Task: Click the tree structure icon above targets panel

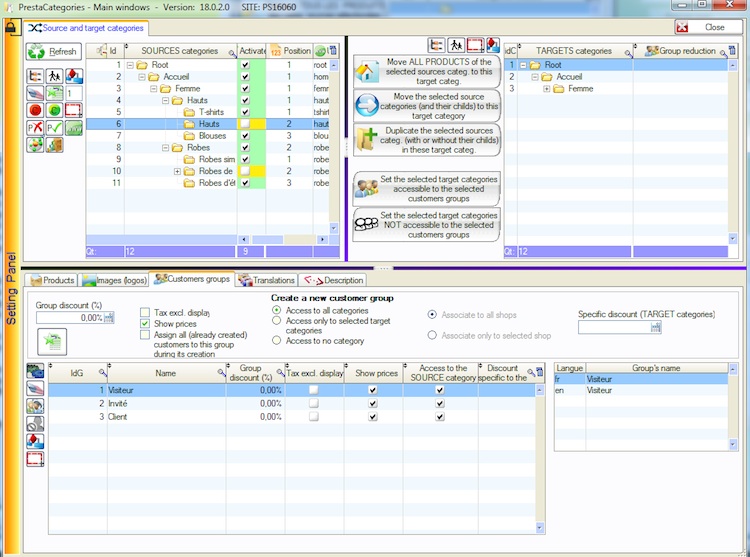Action: click(x=436, y=46)
